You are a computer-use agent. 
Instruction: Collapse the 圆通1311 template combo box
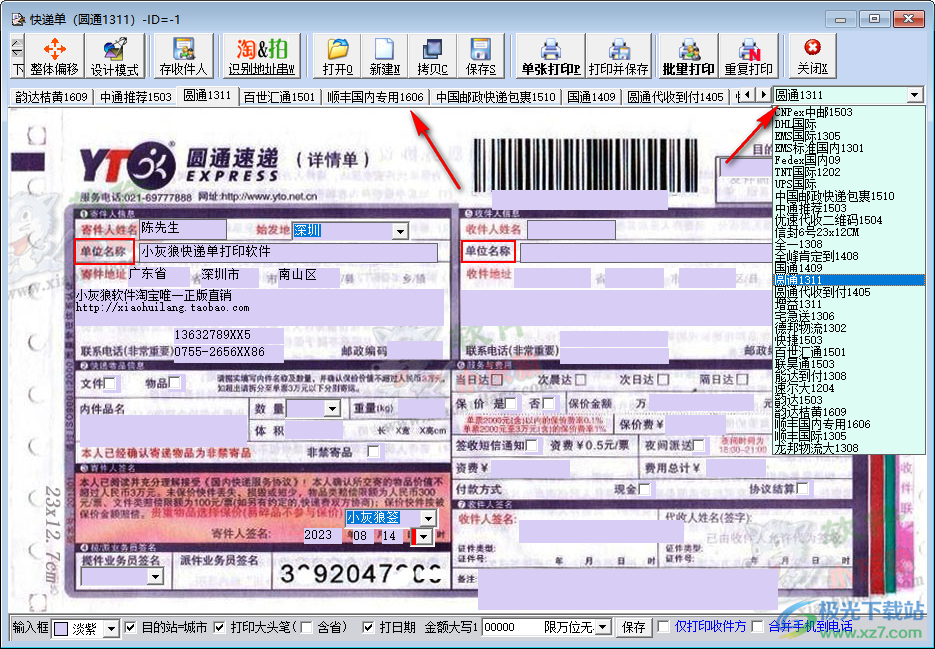pos(915,95)
